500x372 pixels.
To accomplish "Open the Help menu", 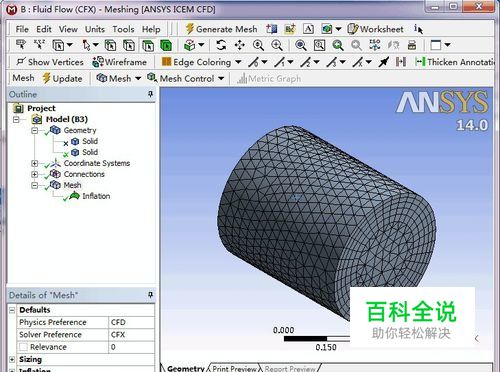I will [151, 29].
